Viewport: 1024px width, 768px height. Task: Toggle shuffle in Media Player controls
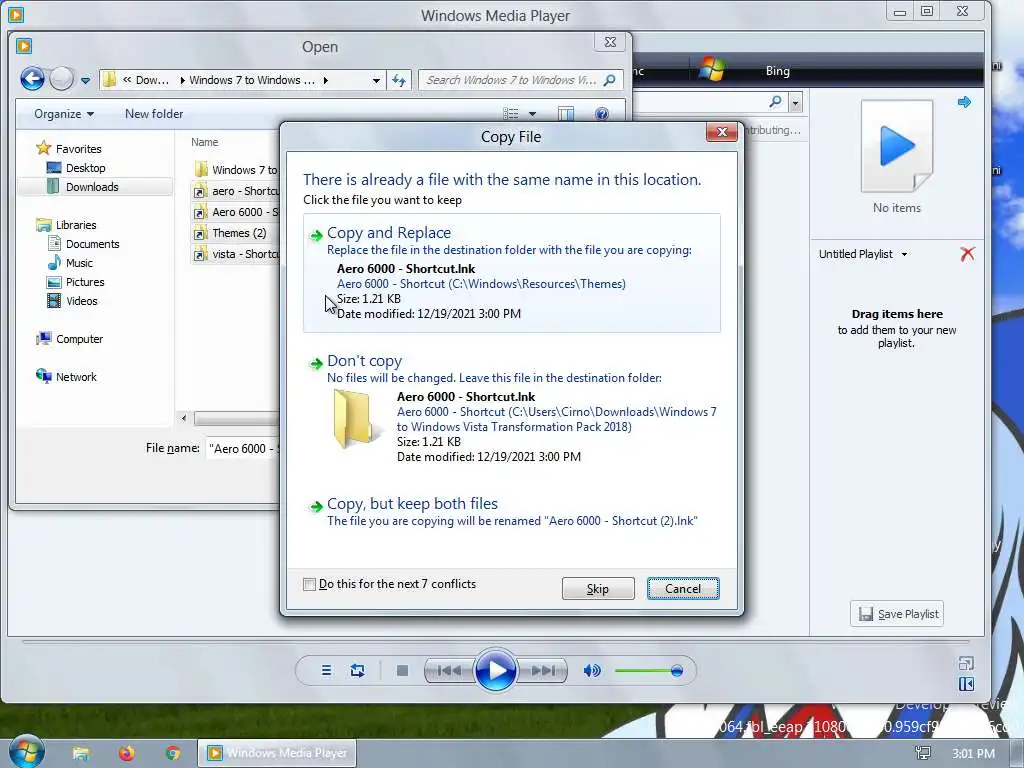[x=326, y=671]
